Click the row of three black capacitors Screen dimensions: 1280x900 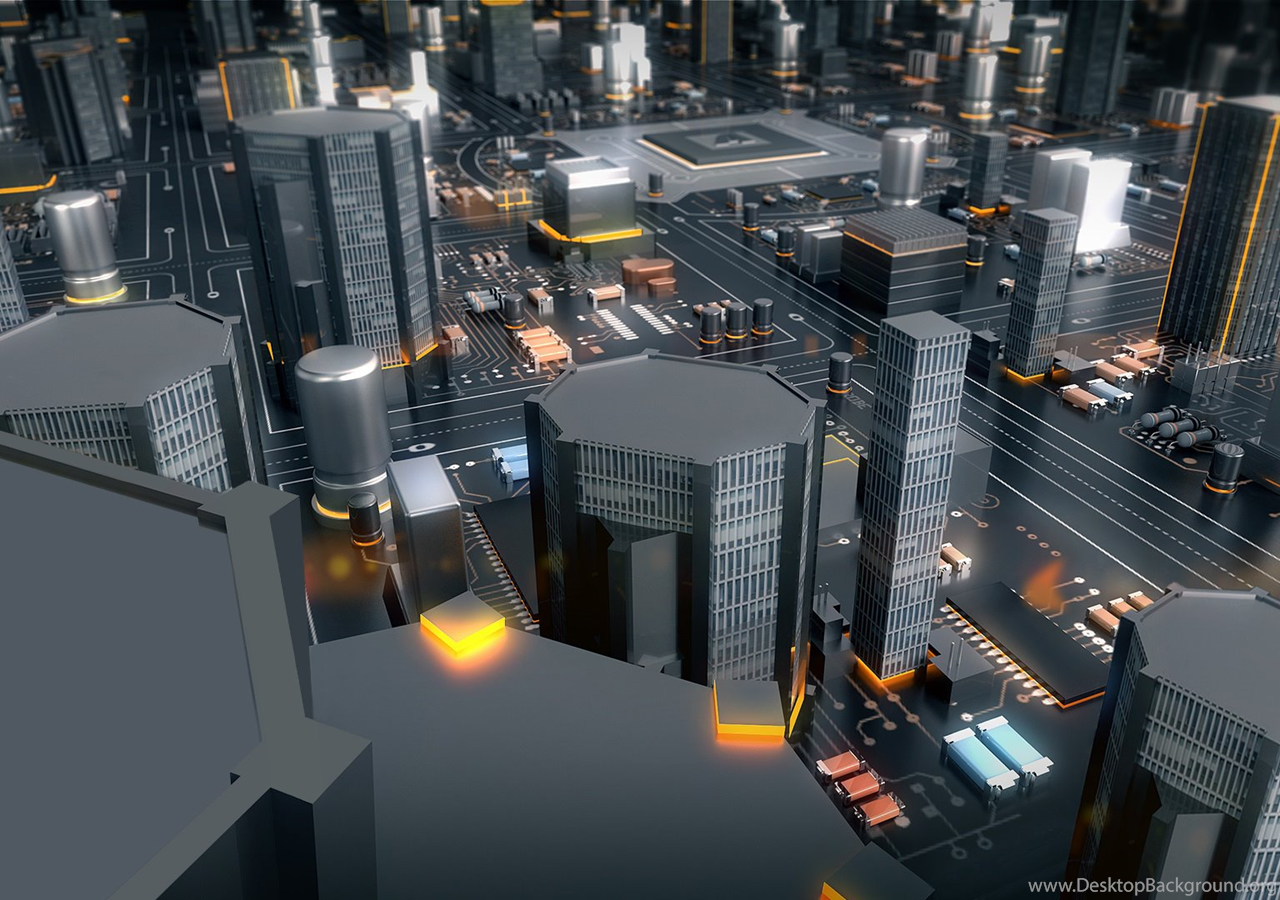tap(736, 320)
